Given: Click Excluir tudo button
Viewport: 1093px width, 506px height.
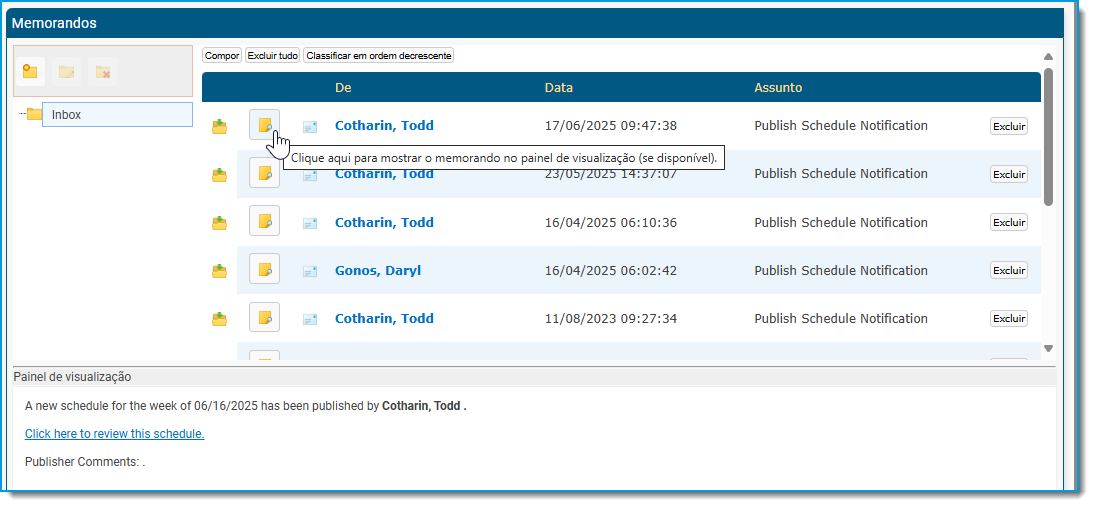Looking at the screenshot, I should coord(273,55).
